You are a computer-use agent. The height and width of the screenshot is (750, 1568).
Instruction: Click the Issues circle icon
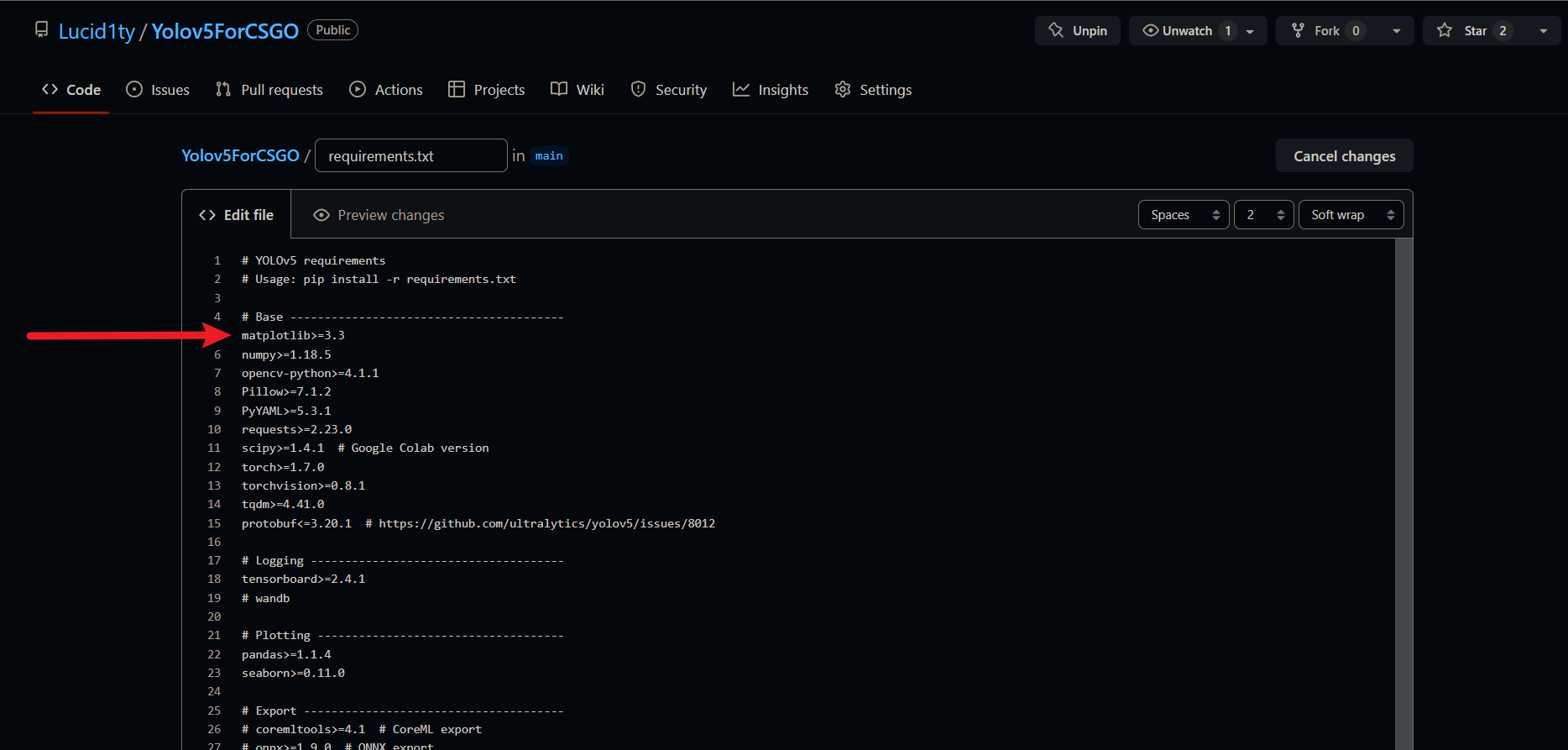[x=134, y=89]
